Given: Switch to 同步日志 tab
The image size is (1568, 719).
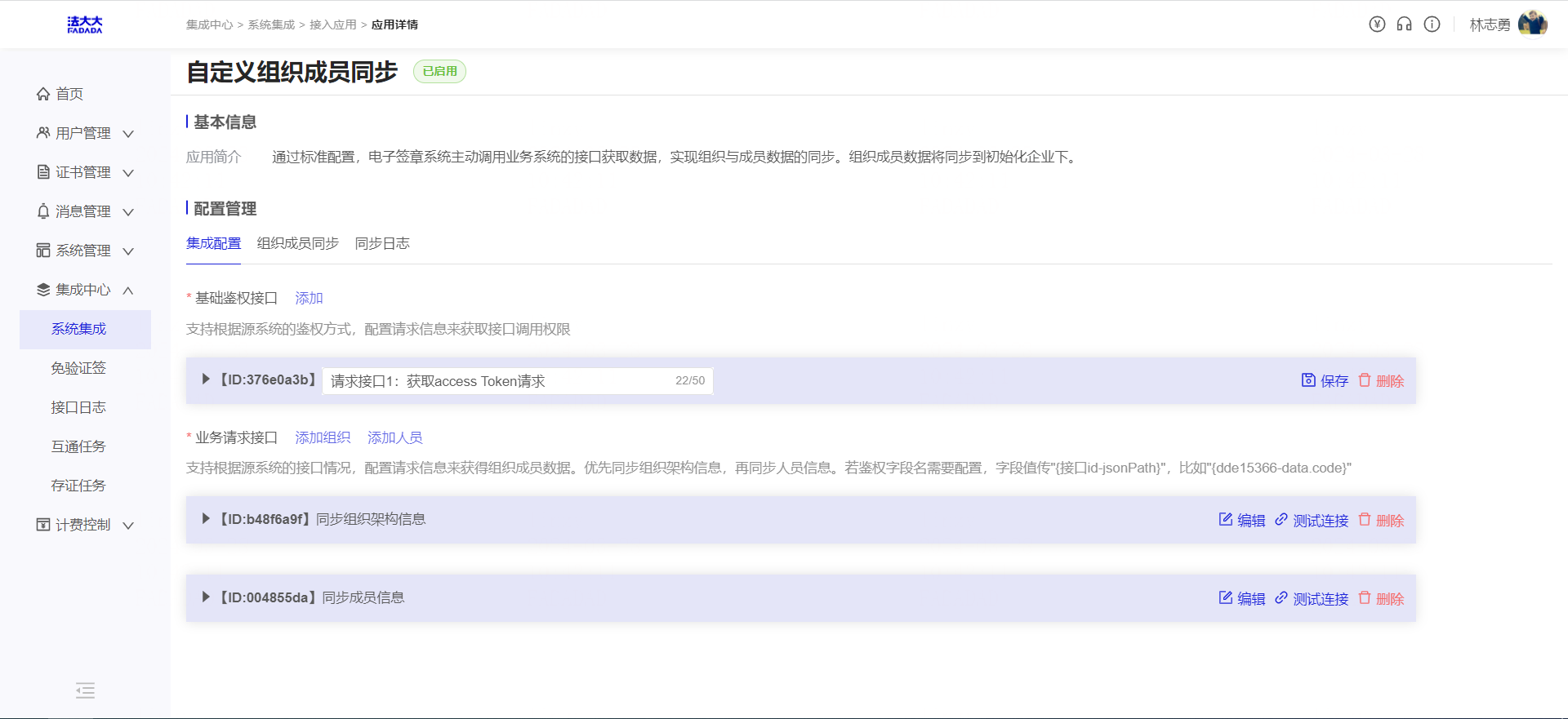Looking at the screenshot, I should point(382,243).
